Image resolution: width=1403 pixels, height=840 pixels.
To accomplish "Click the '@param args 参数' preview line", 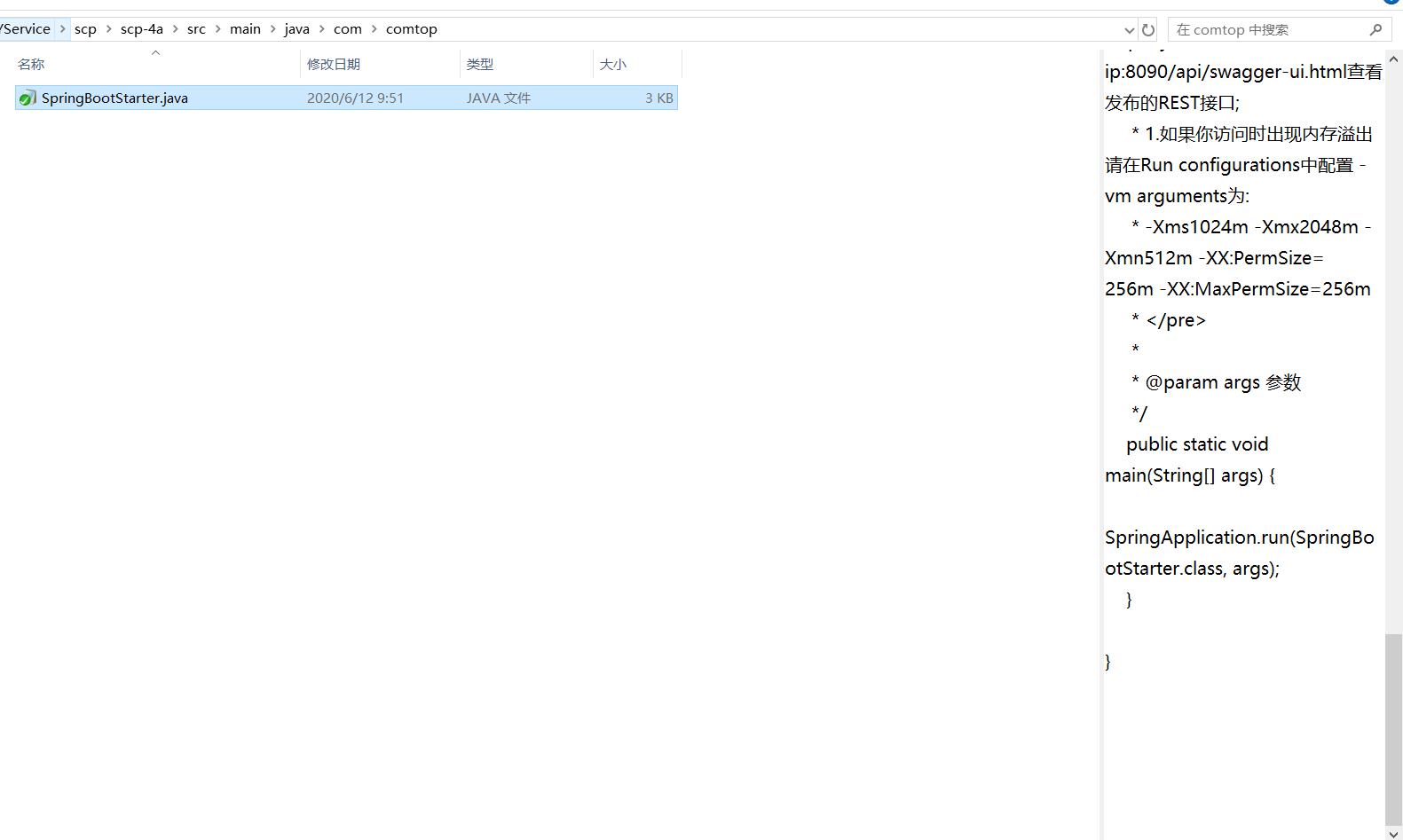I will click(x=1217, y=382).
